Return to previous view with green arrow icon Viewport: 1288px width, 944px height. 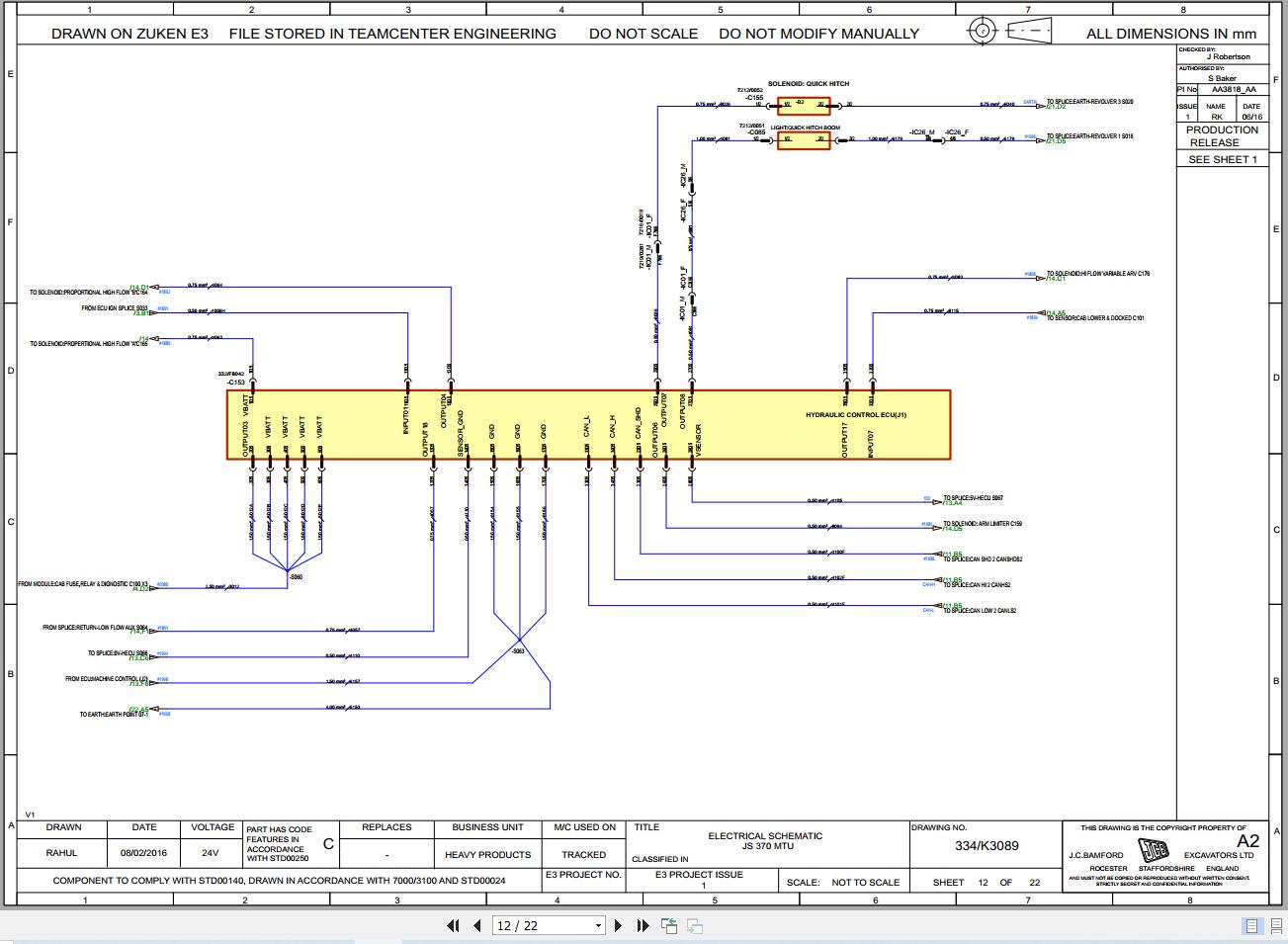pos(668,925)
